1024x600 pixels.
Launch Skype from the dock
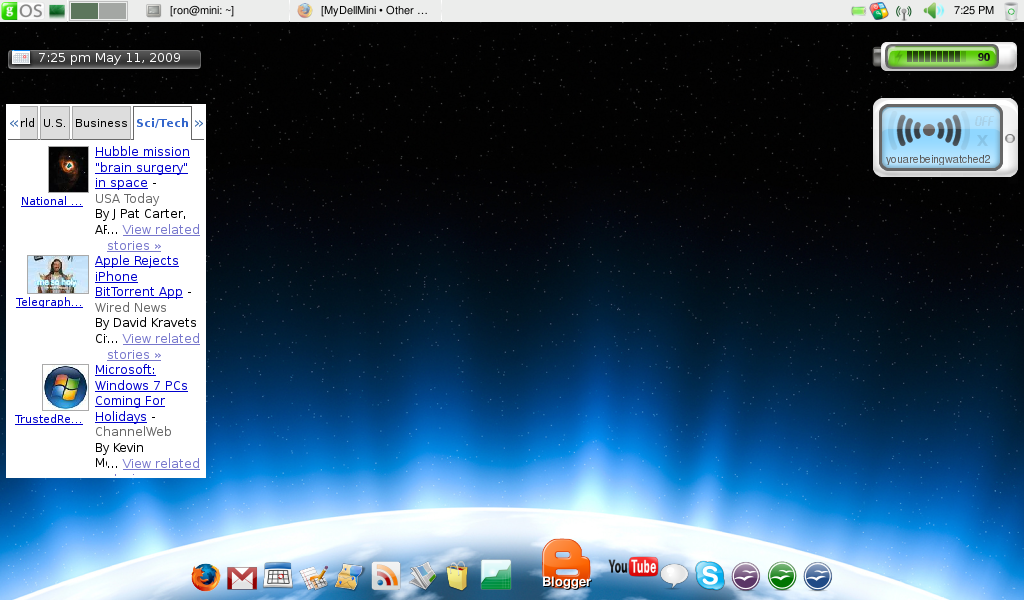710,576
